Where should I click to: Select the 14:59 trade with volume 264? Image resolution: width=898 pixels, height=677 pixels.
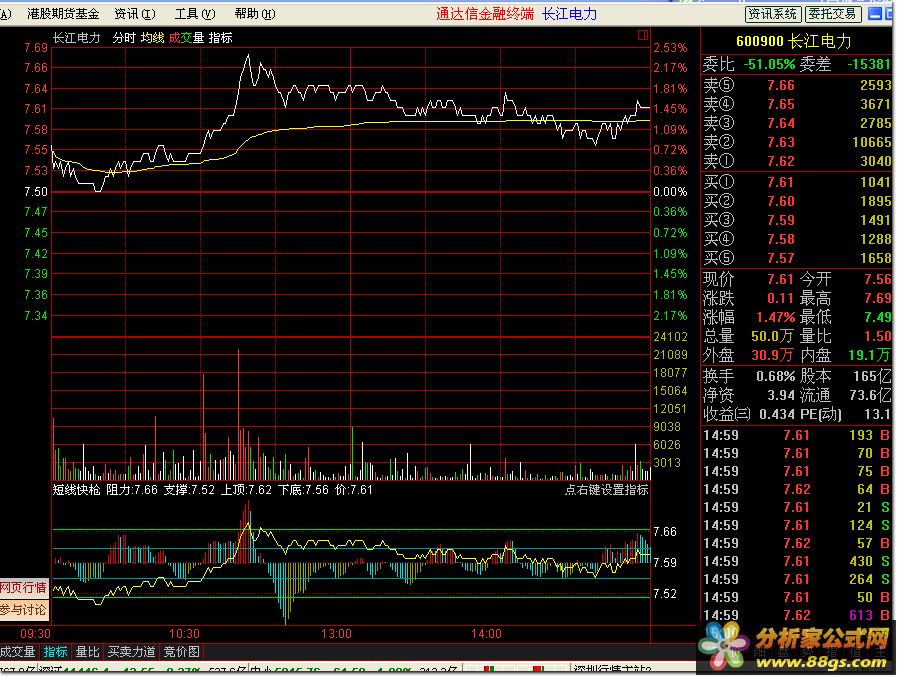pyautogui.click(x=796, y=579)
